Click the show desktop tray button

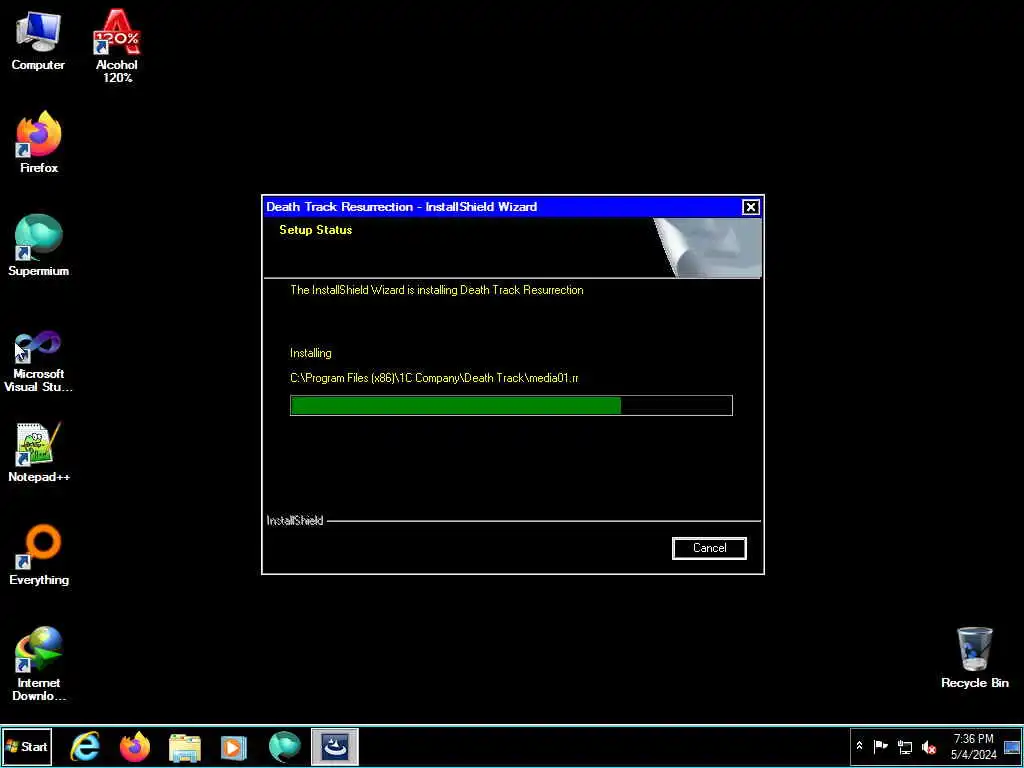[x=1012, y=746]
